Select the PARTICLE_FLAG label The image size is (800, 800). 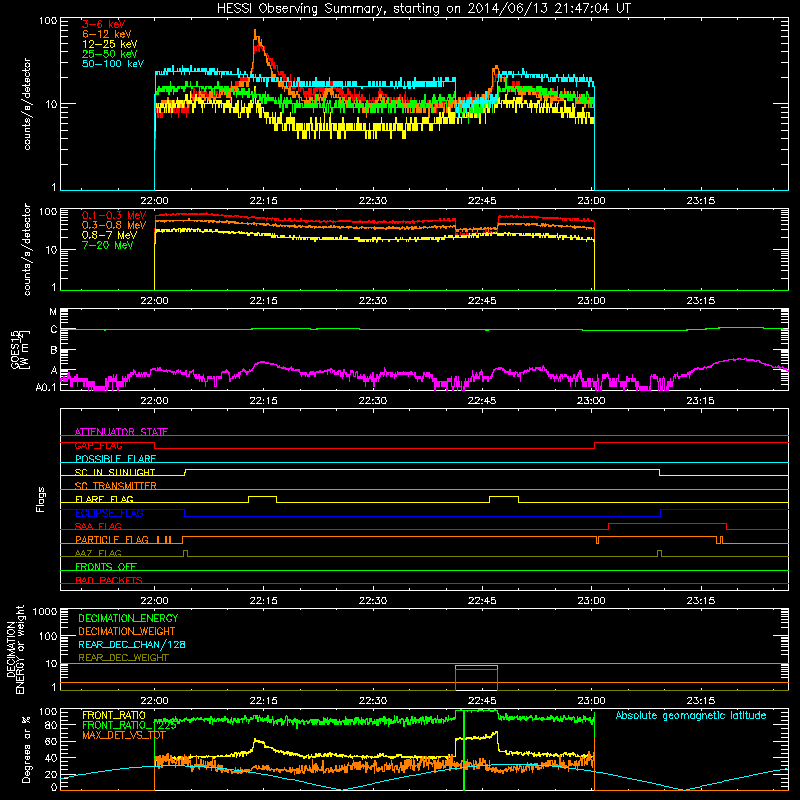coord(112,539)
